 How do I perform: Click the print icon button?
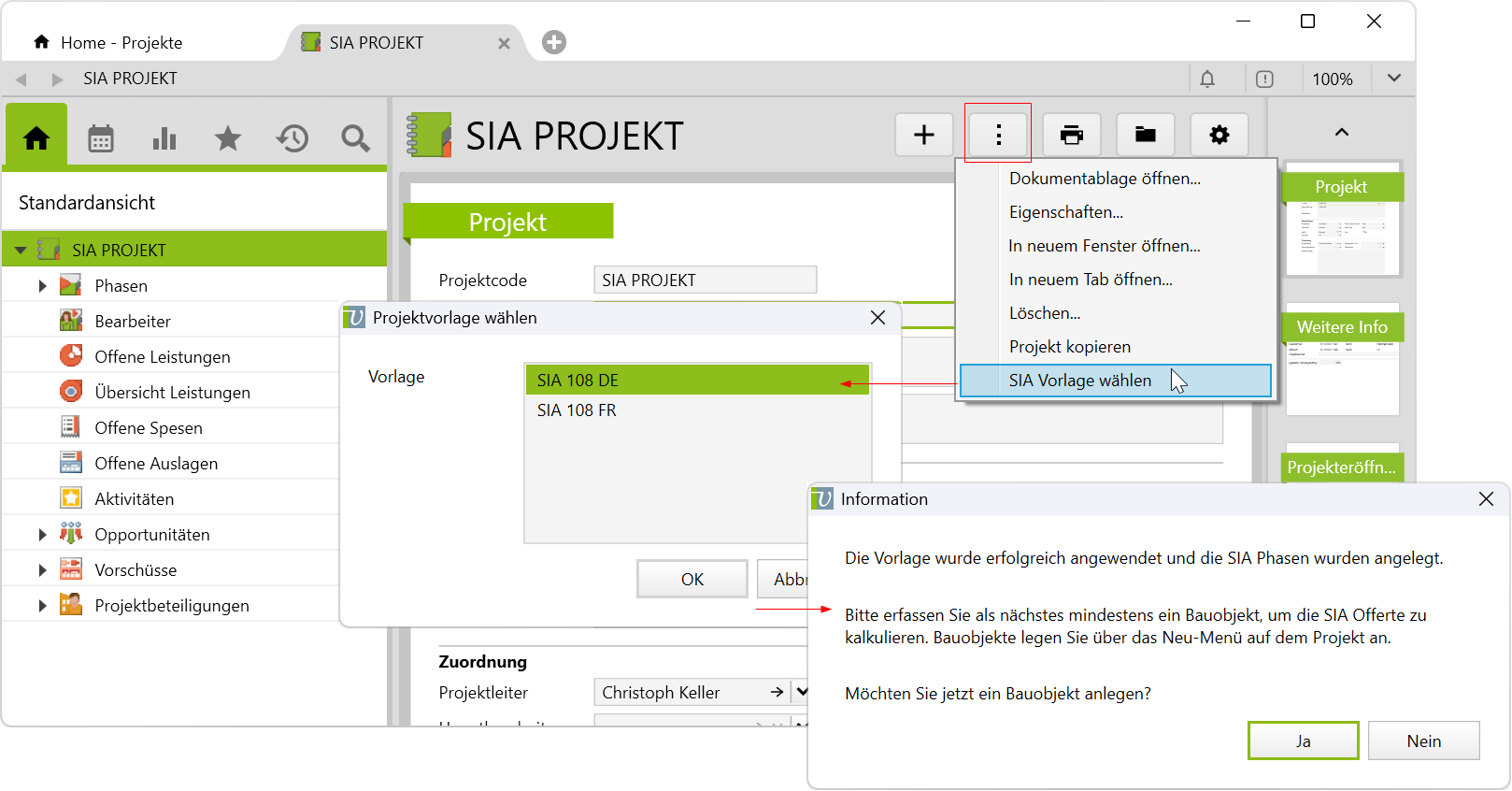click(1071, 135)
